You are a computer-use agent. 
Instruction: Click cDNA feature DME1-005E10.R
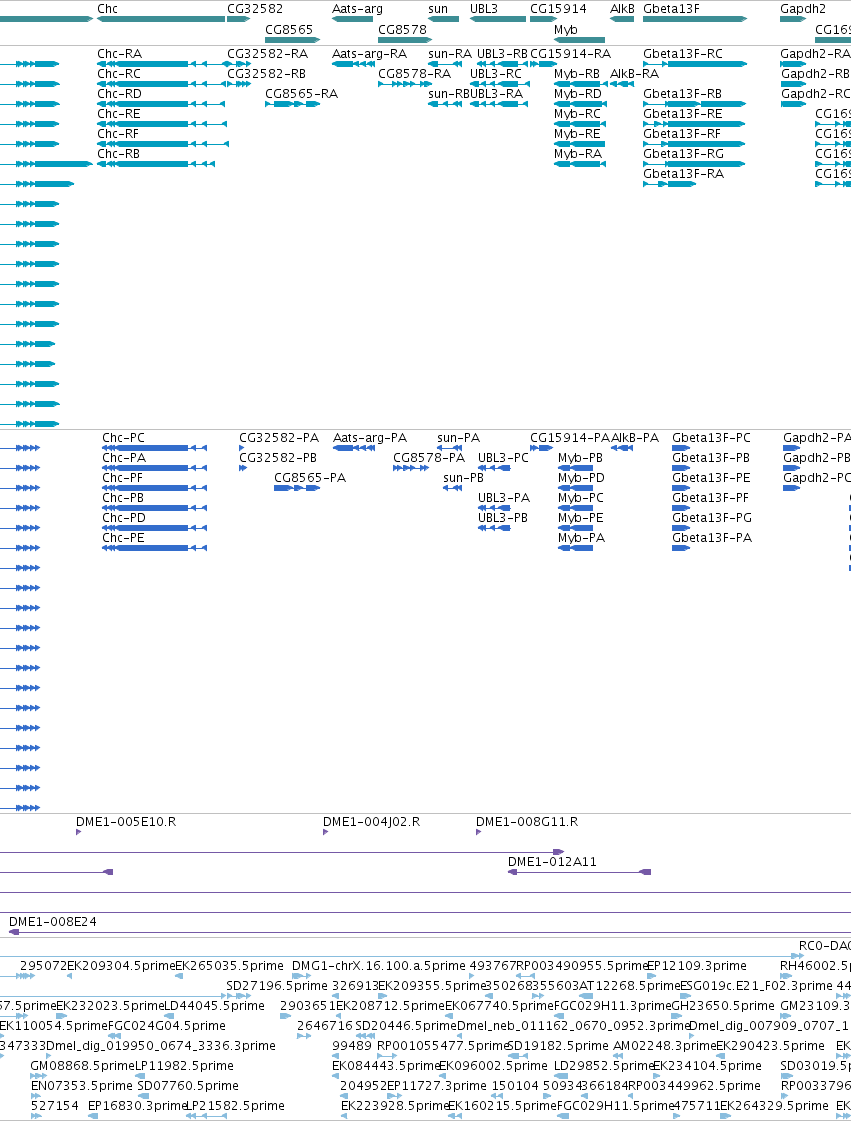pos(126,821)
